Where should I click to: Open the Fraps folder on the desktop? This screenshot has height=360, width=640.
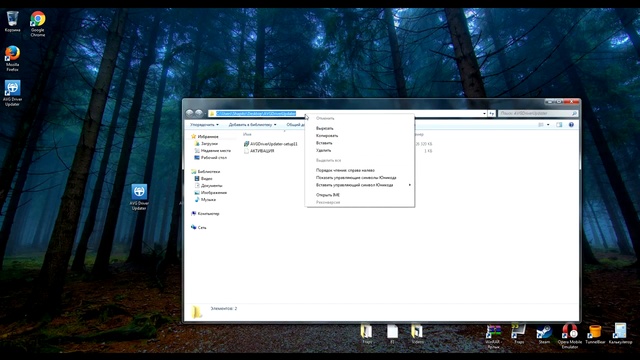367,334
